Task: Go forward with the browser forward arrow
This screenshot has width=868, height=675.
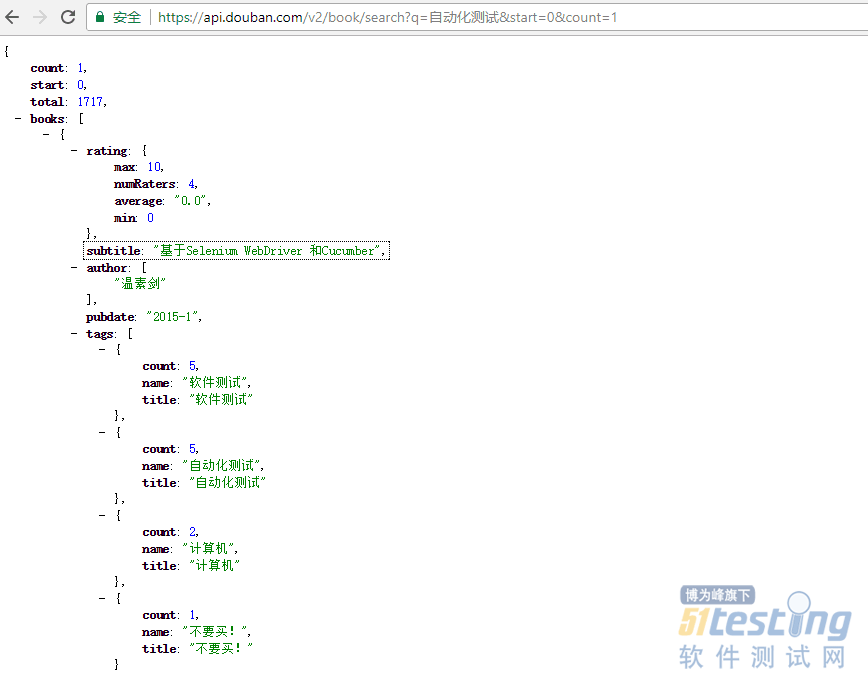Action: click(40, 17)
